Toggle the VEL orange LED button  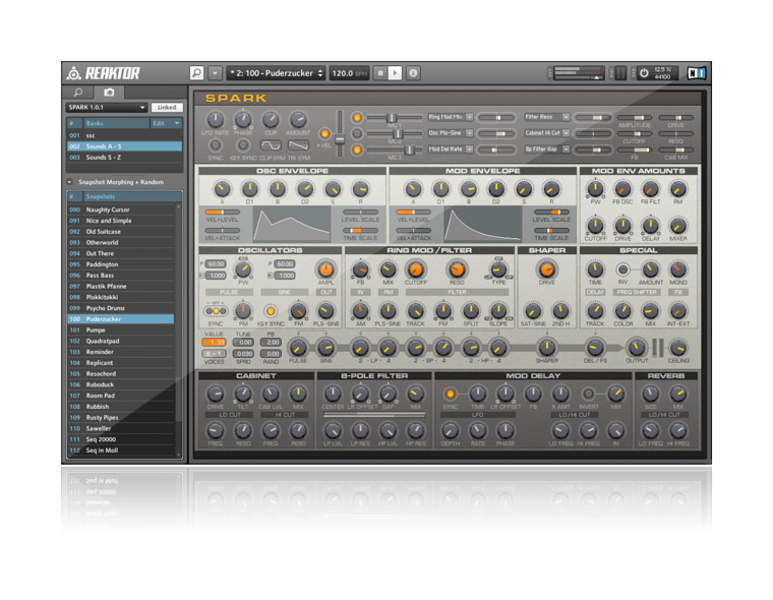click(324, 134)
